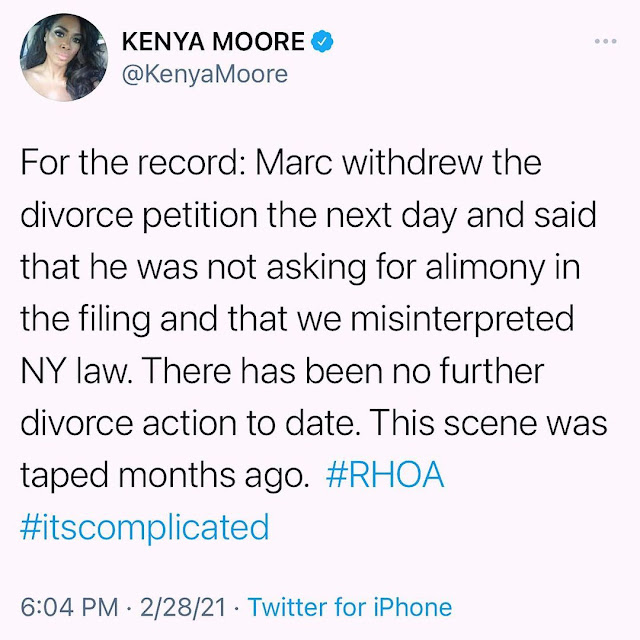Open the tweet's three-dot more options menu
640x640 pixels.
[x=606, y=41]
